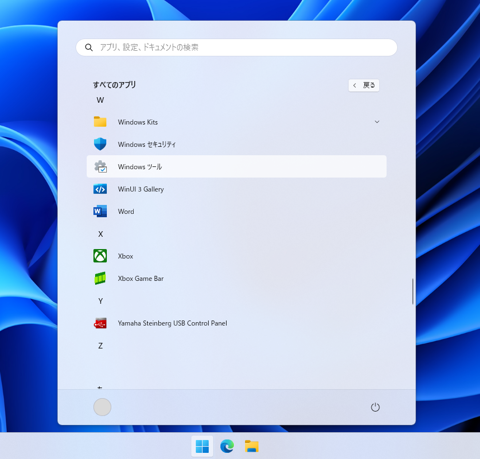480x459 pixels.
Task: Select the Xbox label
Action: 125,256
